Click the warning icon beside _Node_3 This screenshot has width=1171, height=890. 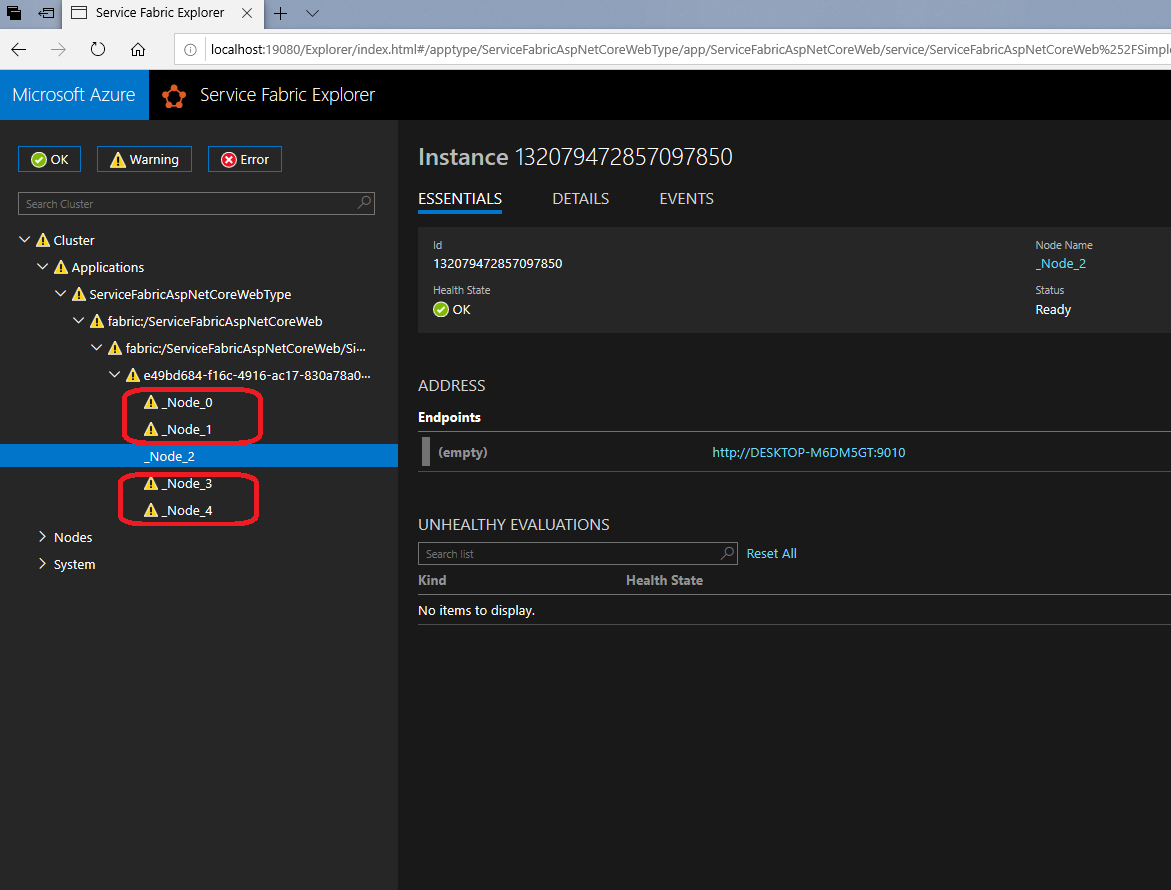click(151, 483)
